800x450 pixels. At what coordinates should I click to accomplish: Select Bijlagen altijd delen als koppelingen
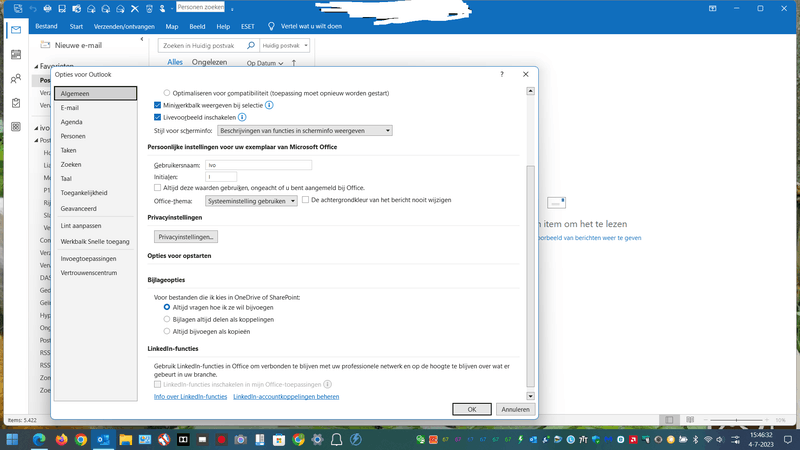pyautogui.click(x=167, y=319)
